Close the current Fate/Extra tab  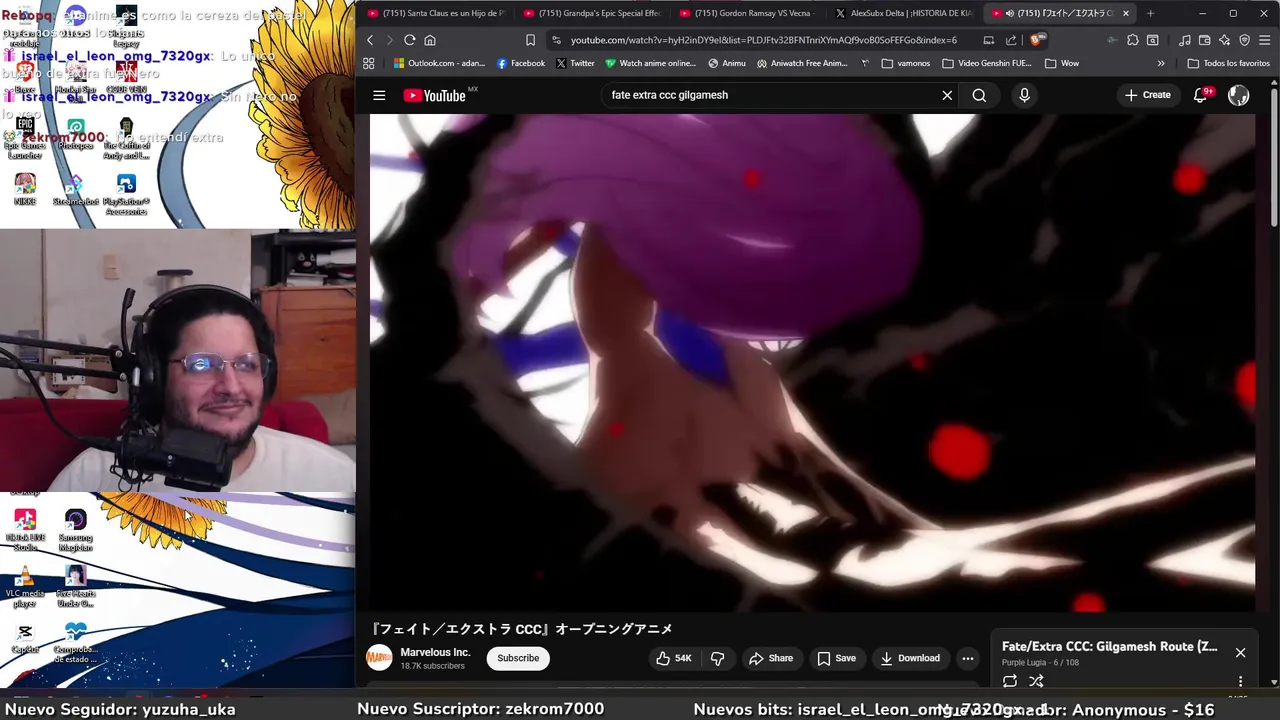(1126, 13)
